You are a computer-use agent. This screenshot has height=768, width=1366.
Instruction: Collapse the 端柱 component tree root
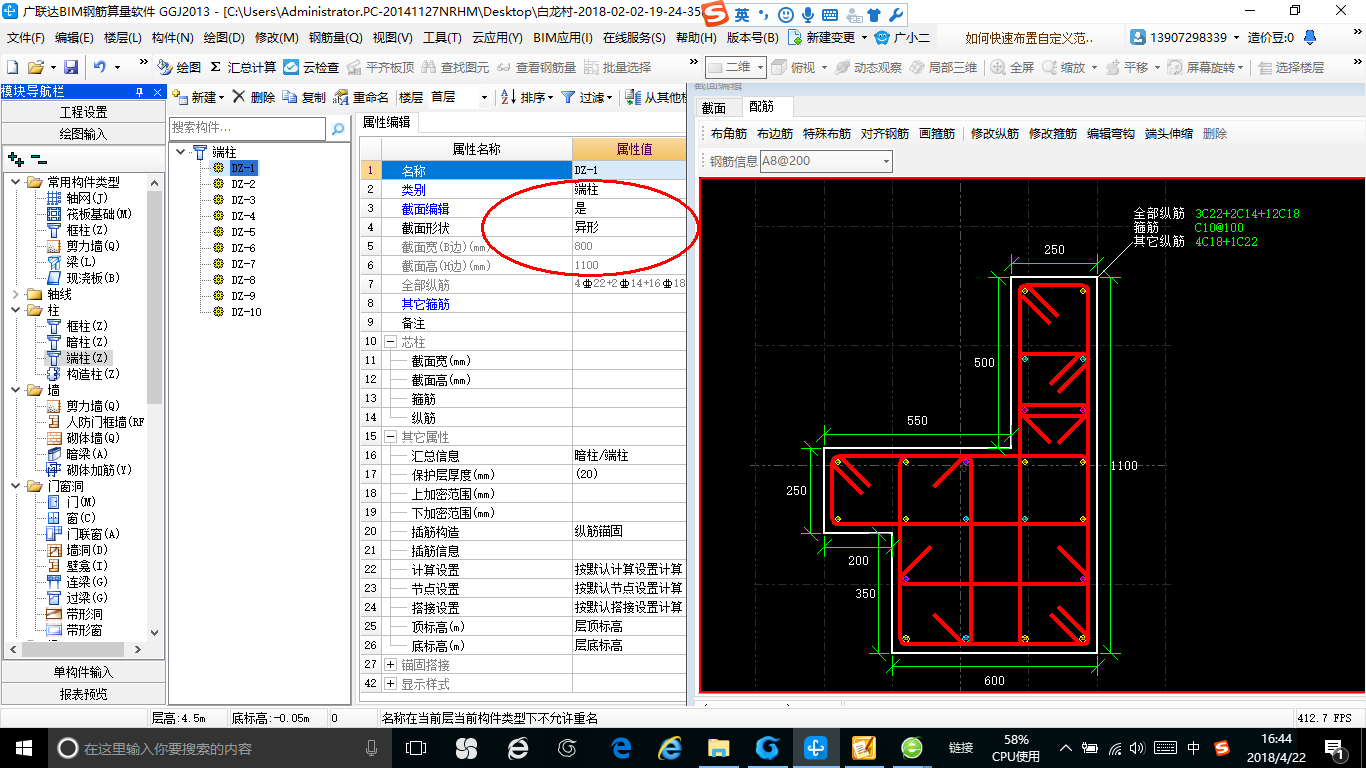[x=180, y=152]
